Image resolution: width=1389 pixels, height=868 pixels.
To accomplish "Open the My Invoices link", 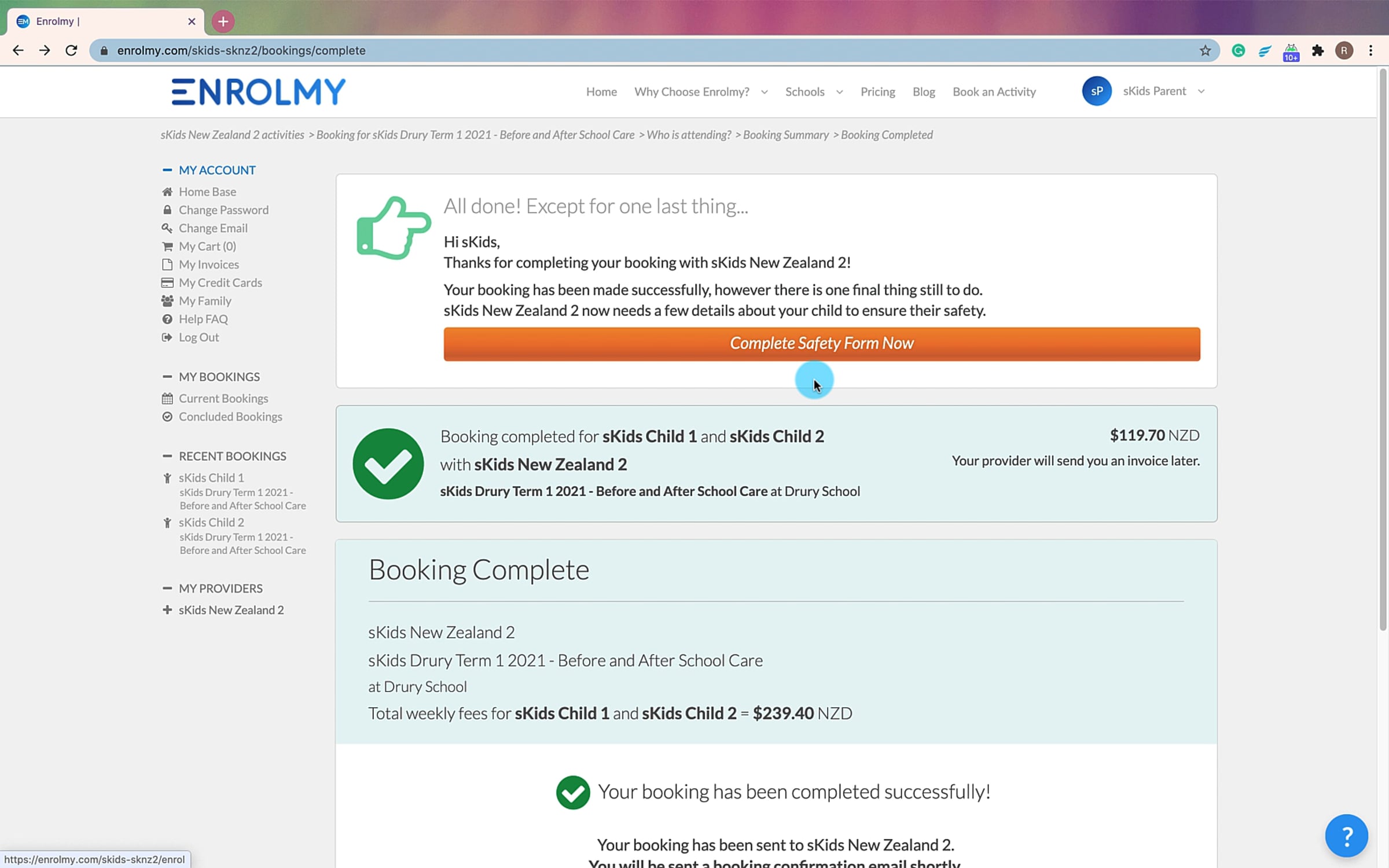I will 208,264.
